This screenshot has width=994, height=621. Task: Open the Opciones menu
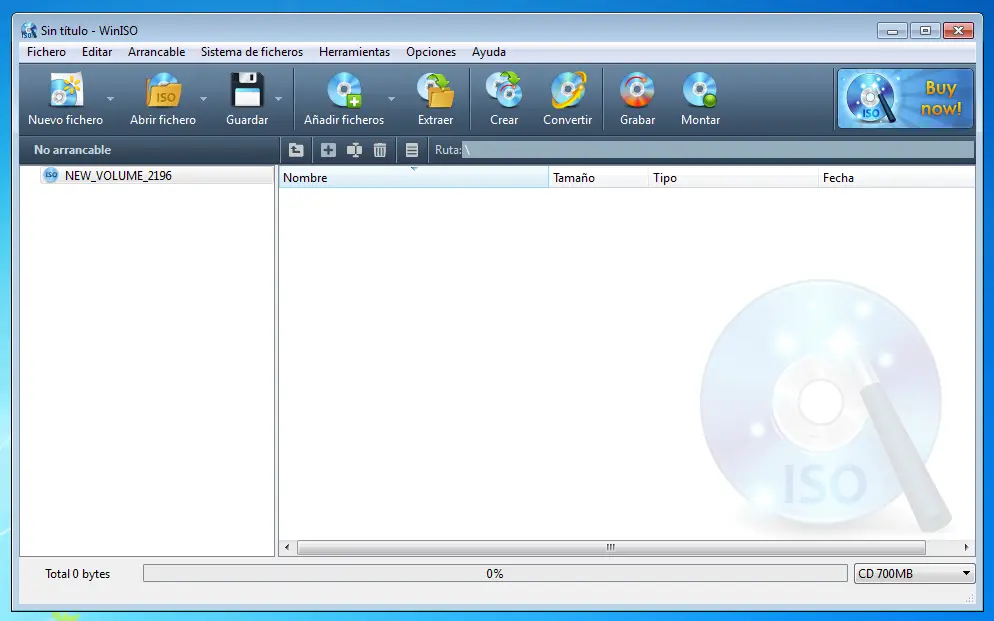tap(431, 52)
